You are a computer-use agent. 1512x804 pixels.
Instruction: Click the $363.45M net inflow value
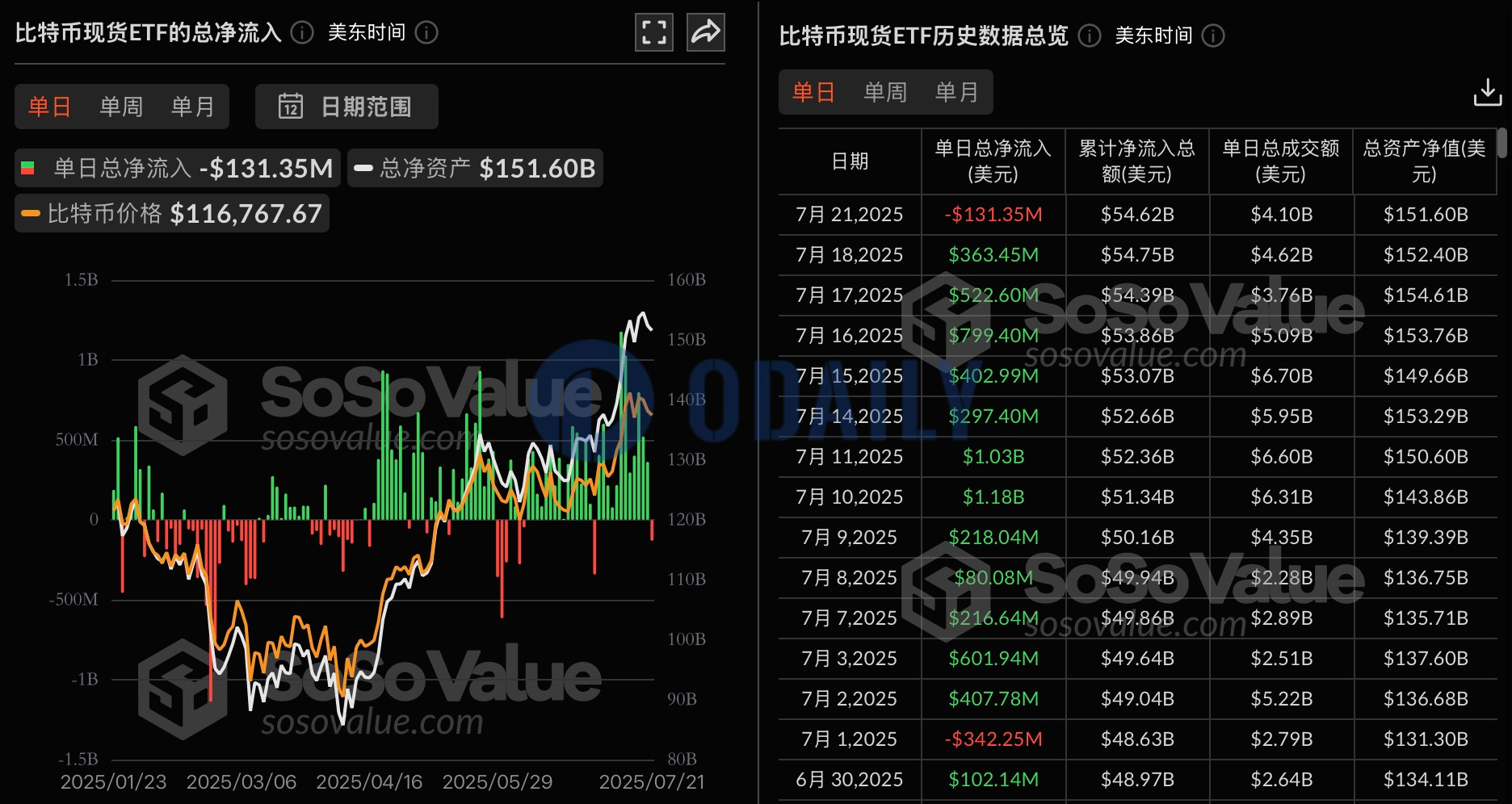tap(993, 255)
